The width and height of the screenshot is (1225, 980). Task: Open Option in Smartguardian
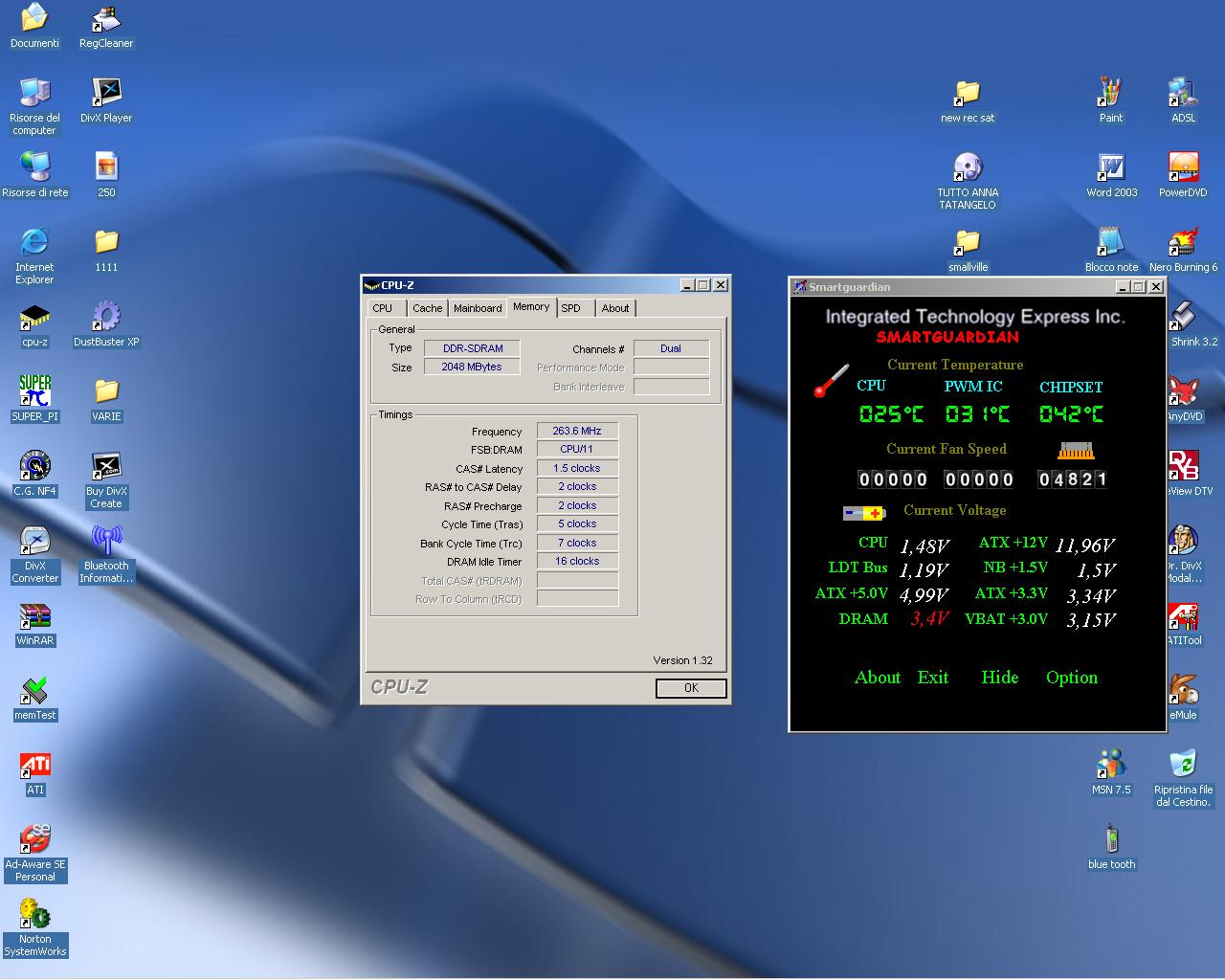(1072, 678)
